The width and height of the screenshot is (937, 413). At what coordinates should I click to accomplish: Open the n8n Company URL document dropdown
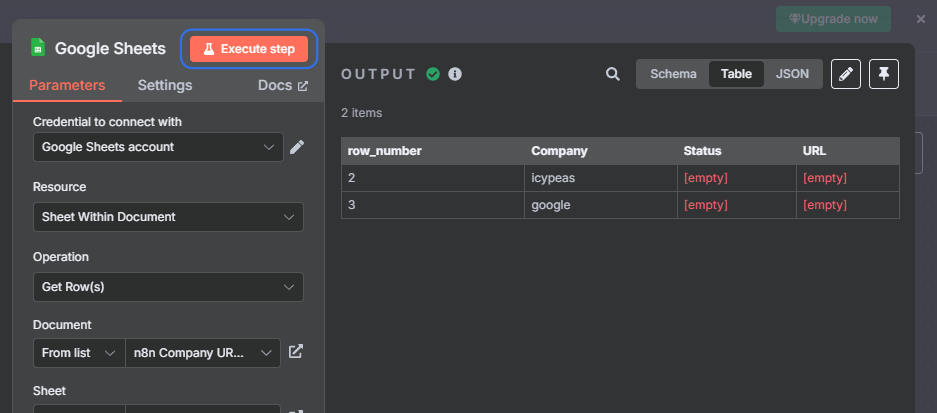[203, 353]
